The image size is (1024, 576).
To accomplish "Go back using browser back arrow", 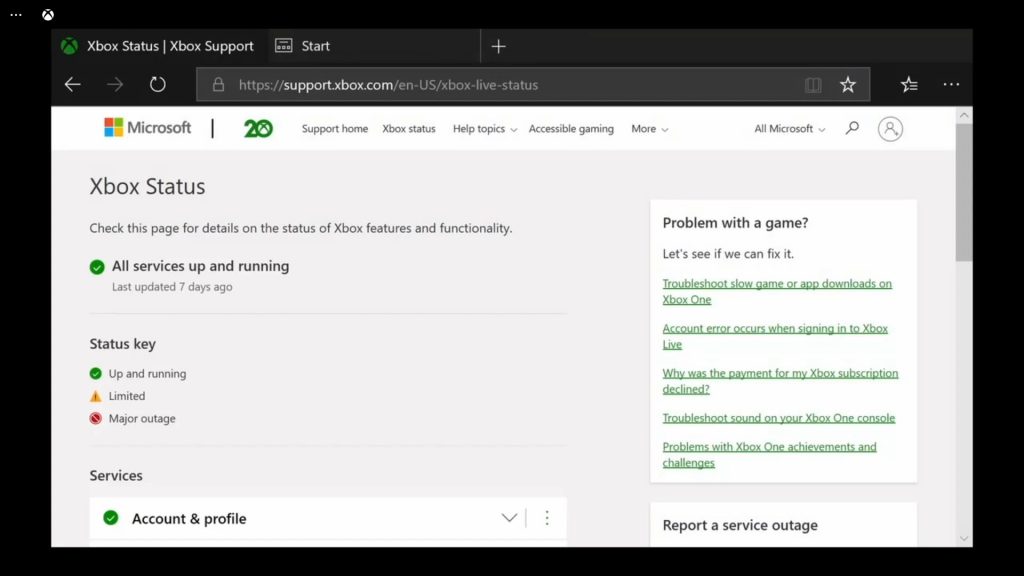I will pos(72,84).
